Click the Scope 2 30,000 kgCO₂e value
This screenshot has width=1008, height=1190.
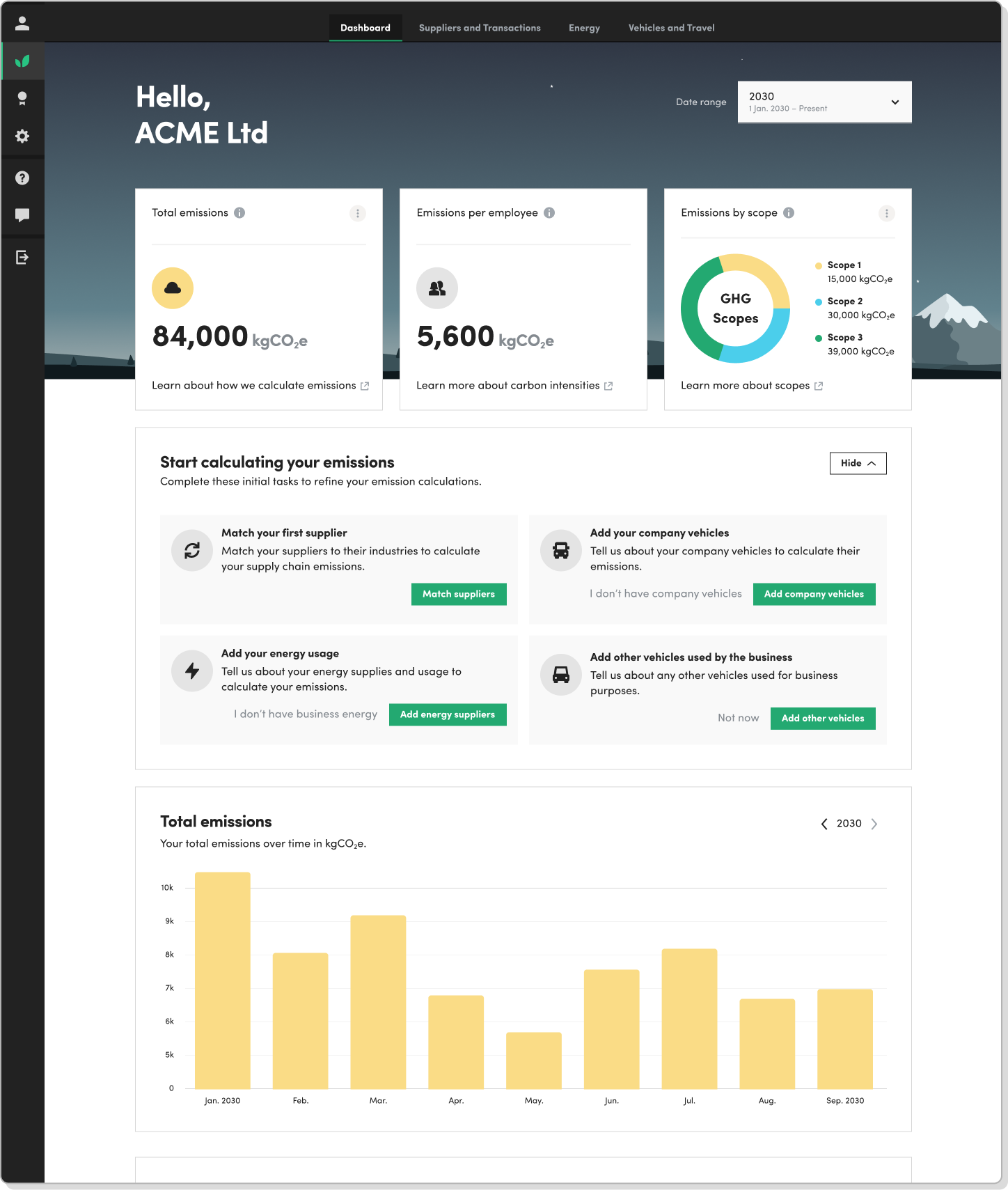click(861, 315)
